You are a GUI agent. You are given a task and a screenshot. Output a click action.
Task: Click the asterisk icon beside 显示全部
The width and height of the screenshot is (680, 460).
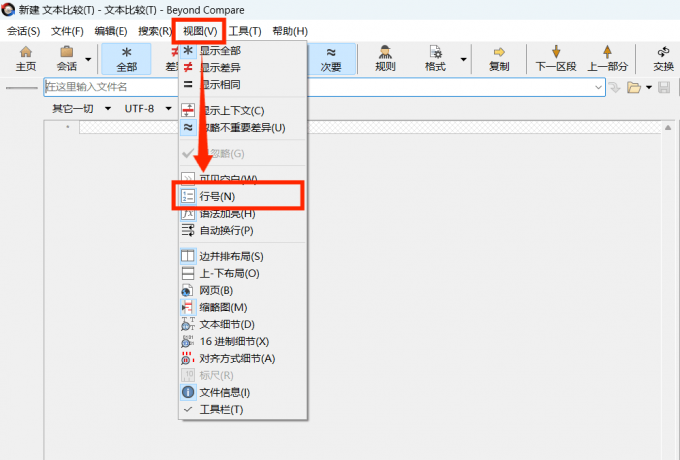(188, 51)
